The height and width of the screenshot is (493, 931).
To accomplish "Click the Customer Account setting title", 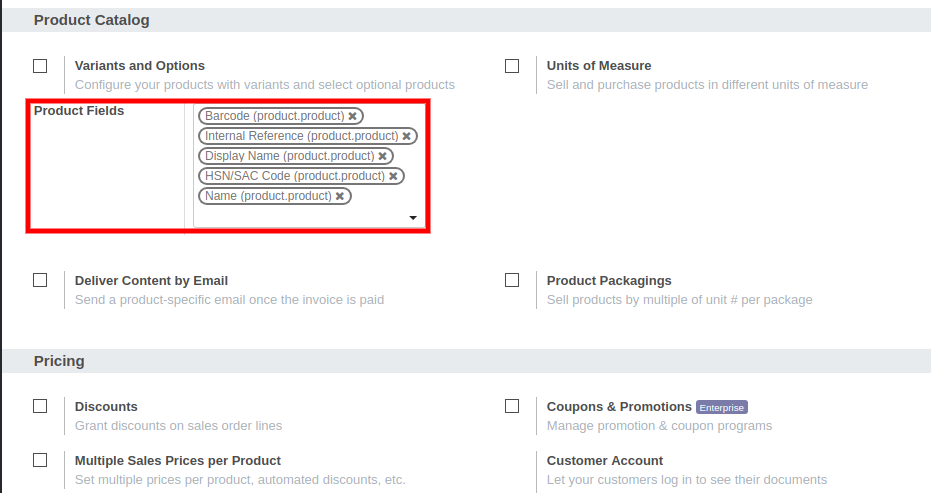I will coord(604,460).
